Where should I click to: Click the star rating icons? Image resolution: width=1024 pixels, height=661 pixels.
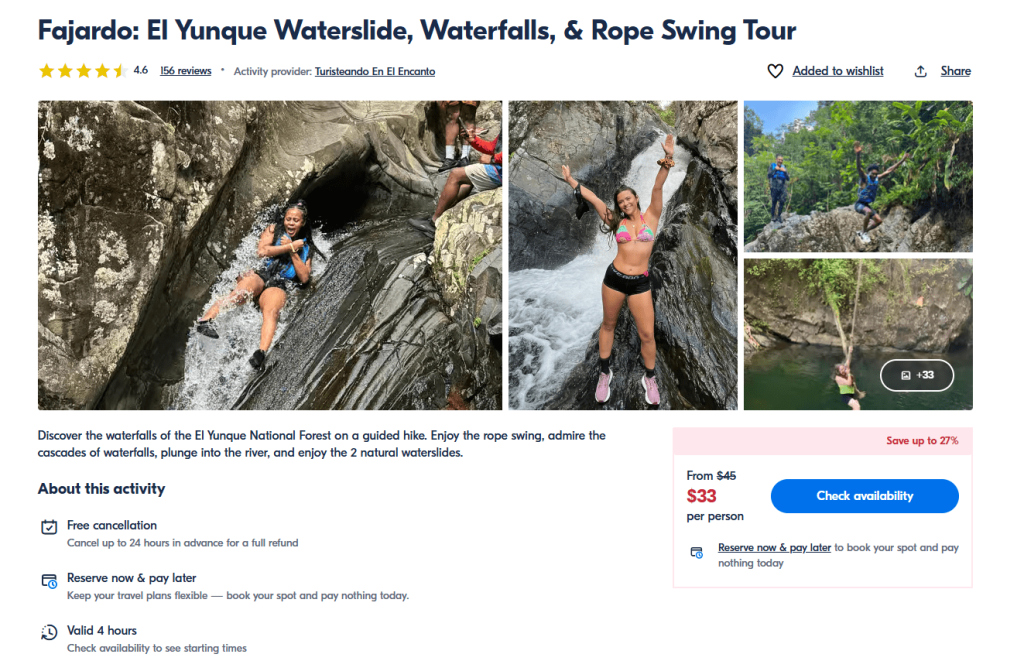point(82,71)
